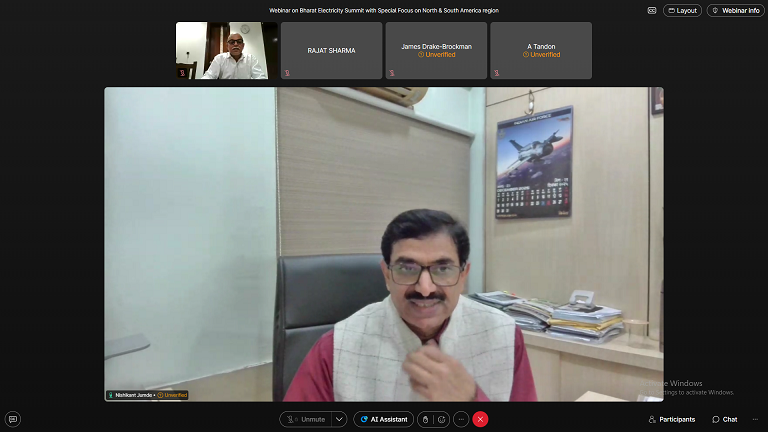Open the Participants panel

[671, 419]
